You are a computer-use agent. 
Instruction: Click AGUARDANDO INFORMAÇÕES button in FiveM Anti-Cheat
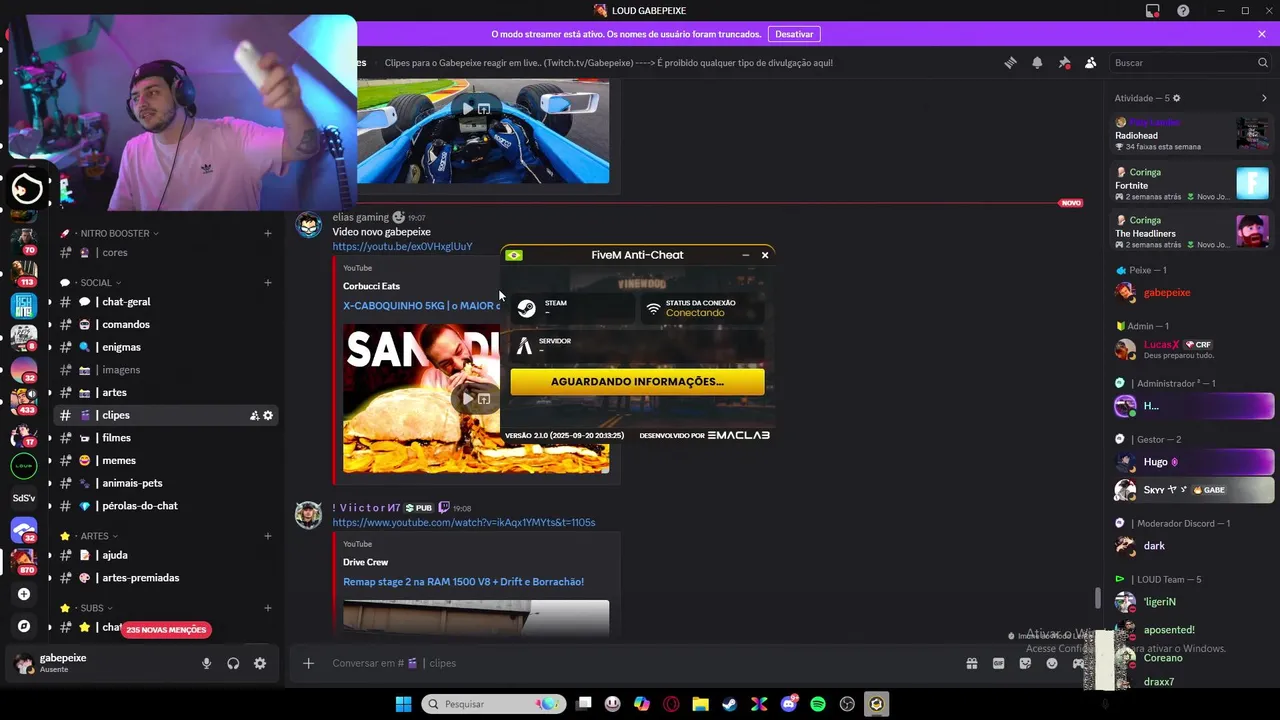coord(637,382)
